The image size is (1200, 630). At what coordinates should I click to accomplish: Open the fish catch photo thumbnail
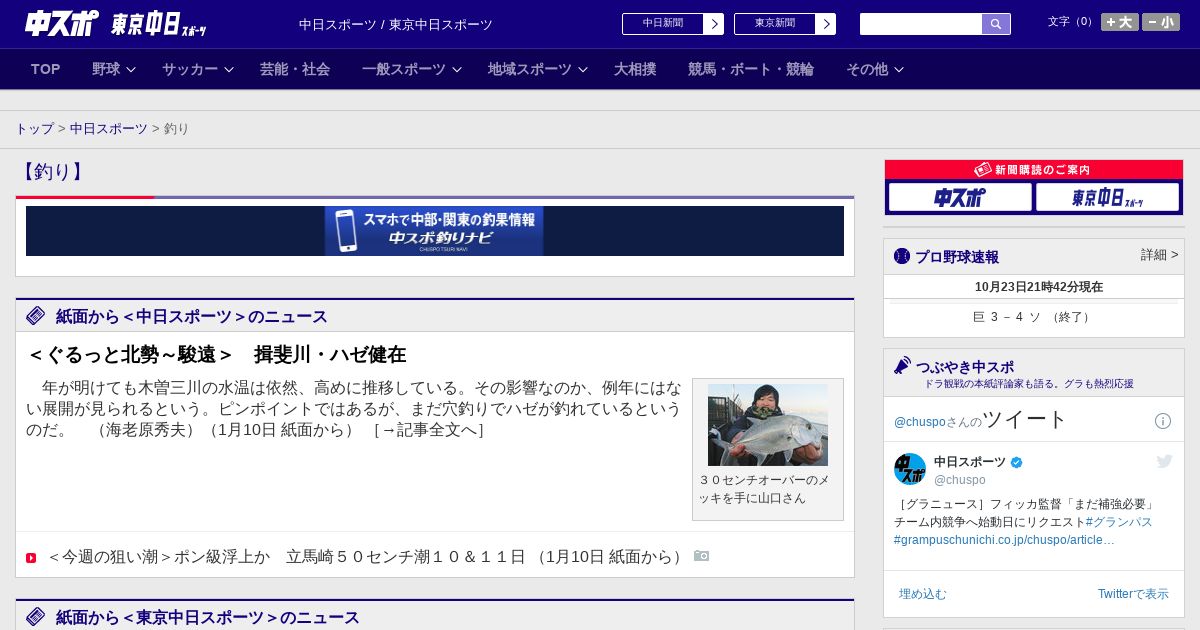(x=768, y=425)
